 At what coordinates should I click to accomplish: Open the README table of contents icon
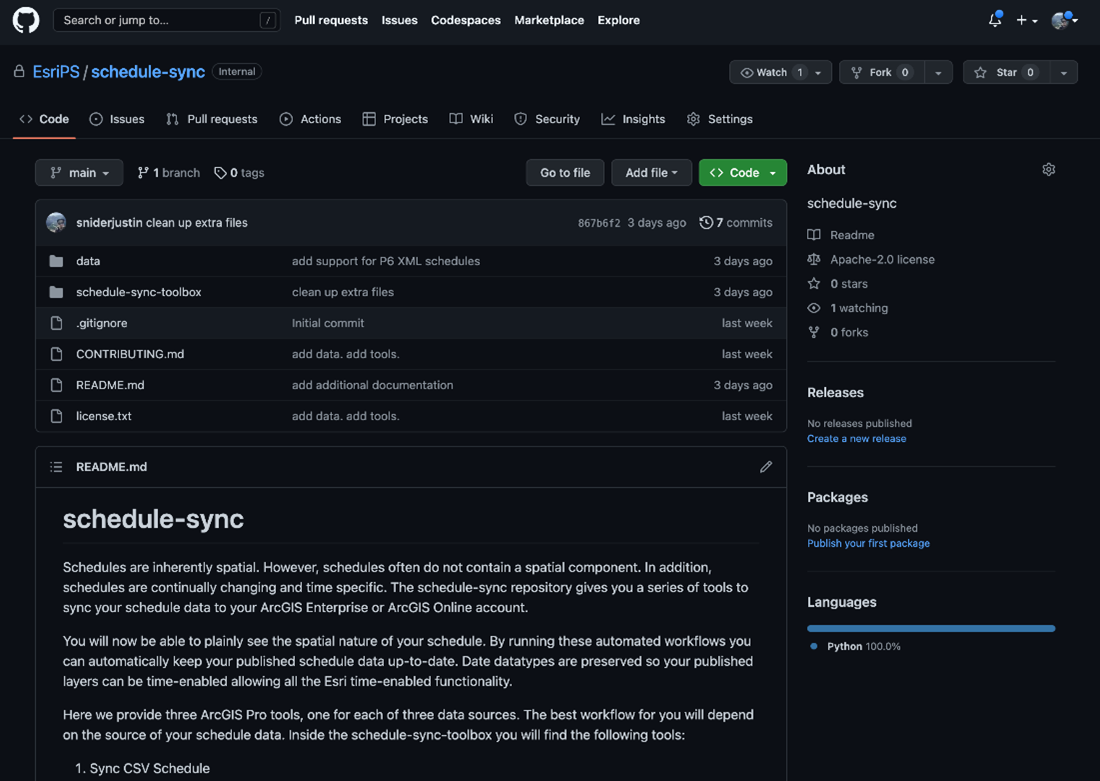click(56, 466)
